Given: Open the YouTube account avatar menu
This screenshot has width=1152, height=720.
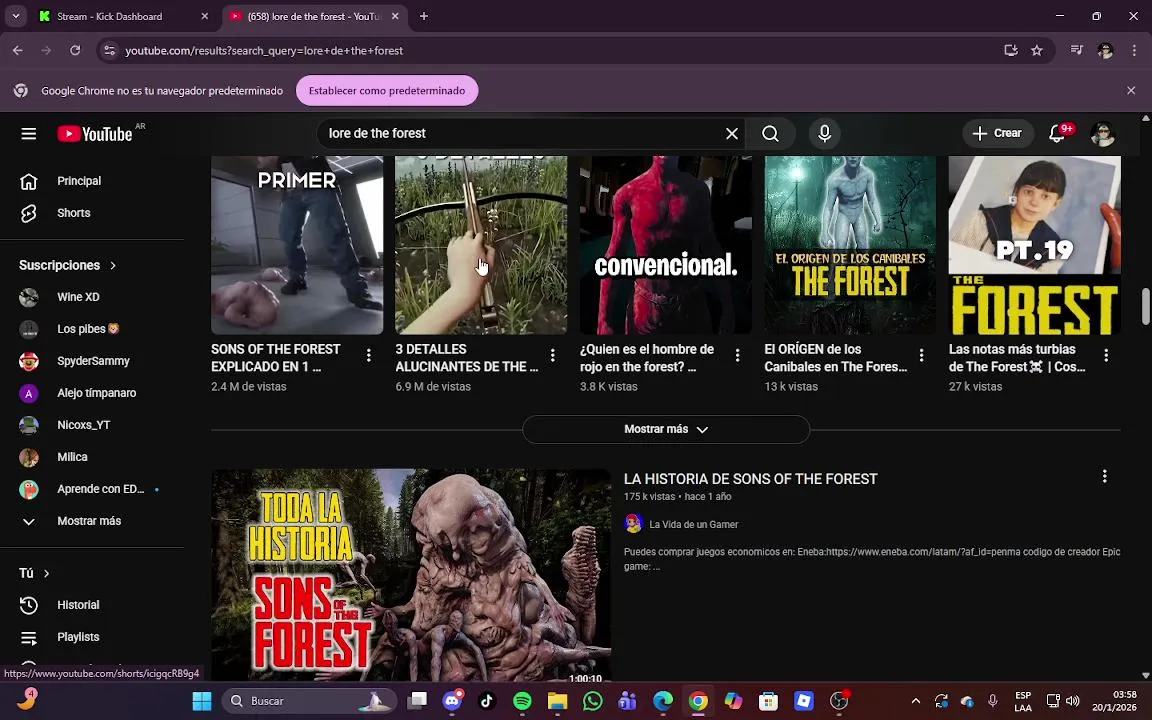Looking at the screenshot, I should click(x=1103, y=134).
